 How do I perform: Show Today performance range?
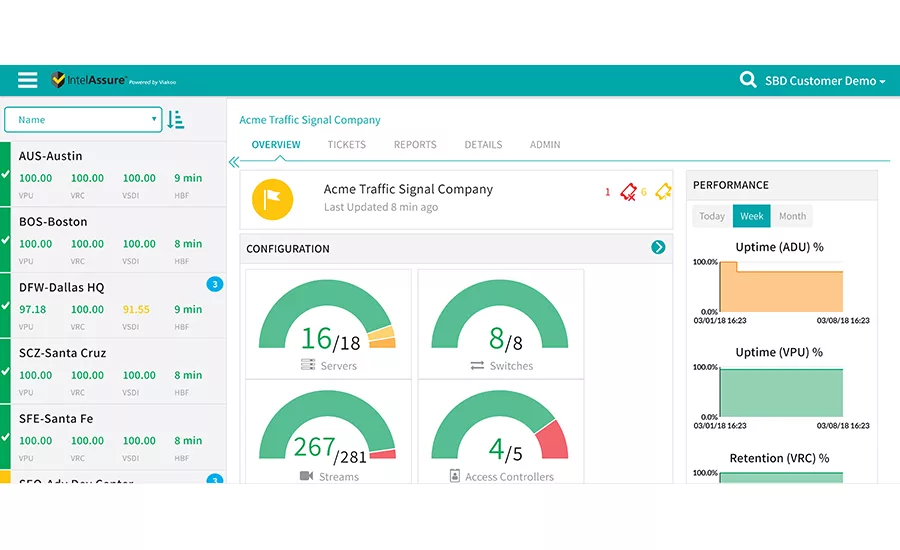[712, 216]
